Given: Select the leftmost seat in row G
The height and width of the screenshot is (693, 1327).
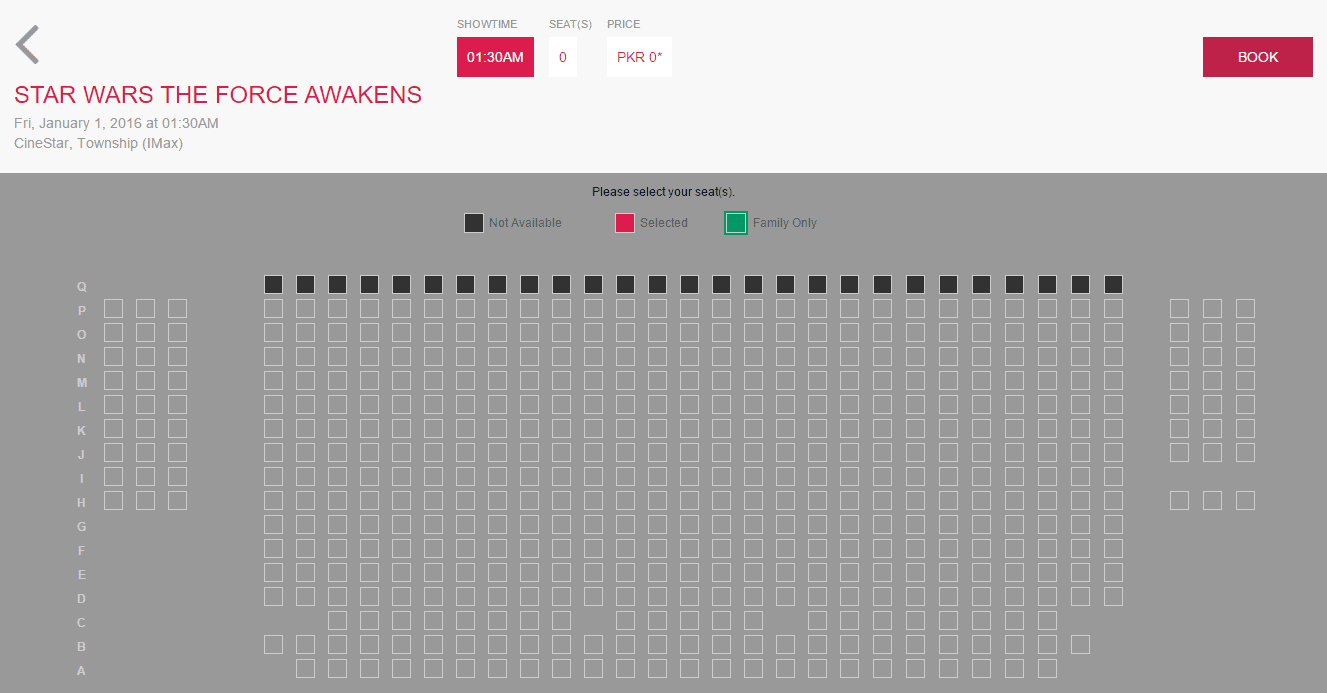Looking at the screenshot, I should (x=273, y=524).
